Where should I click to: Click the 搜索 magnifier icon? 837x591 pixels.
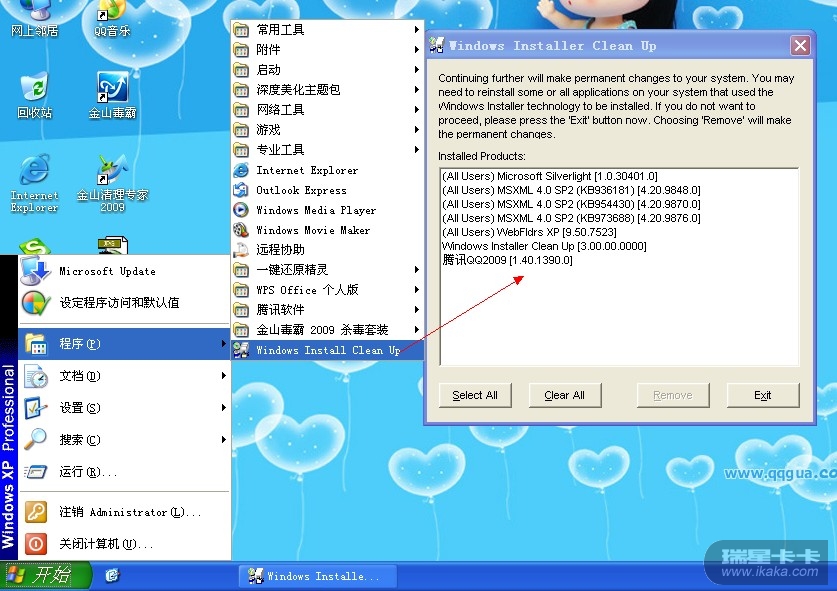36,439
